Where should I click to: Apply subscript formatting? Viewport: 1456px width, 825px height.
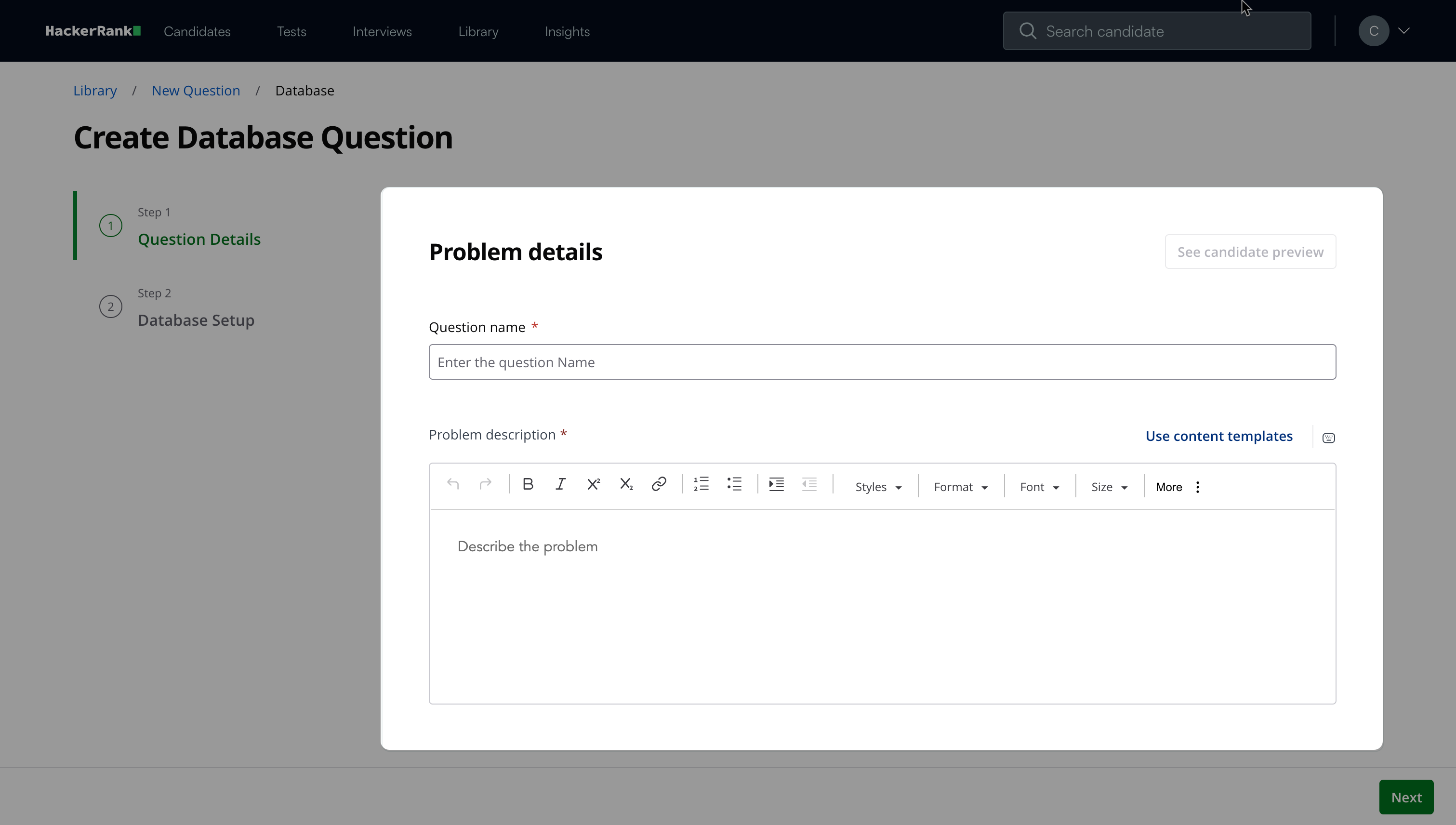click(625, 484)
